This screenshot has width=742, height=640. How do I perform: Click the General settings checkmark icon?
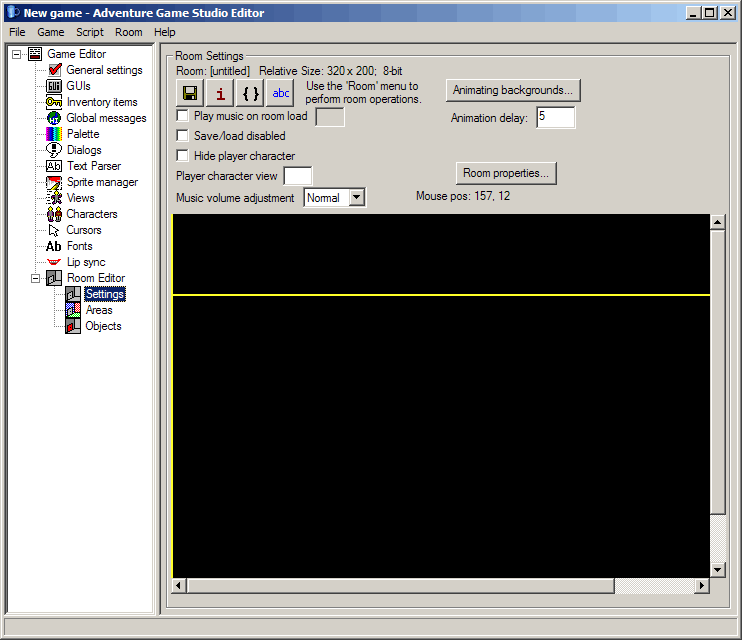[x=55, y=70]
